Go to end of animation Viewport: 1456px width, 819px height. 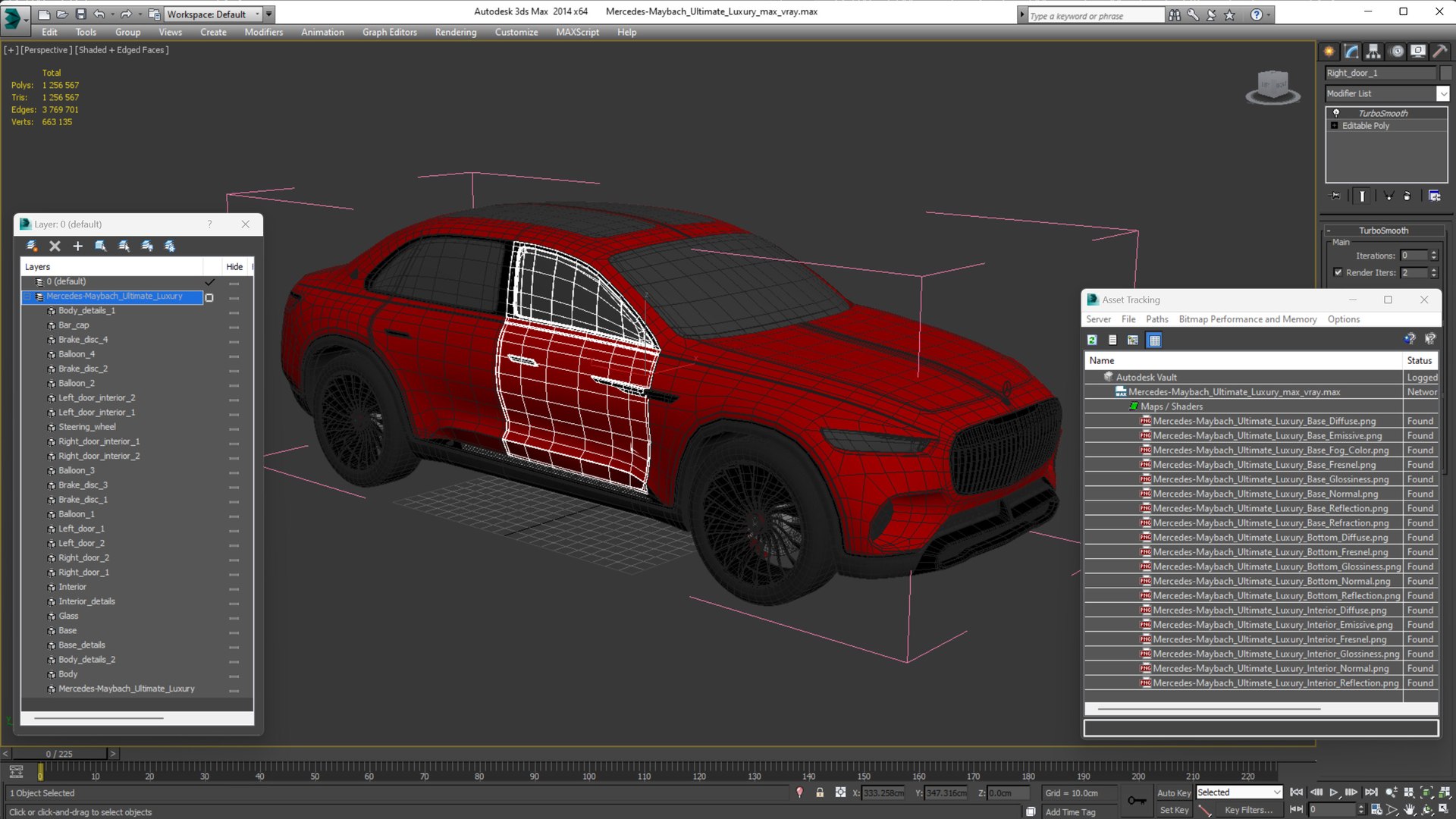coord(1371,792)
